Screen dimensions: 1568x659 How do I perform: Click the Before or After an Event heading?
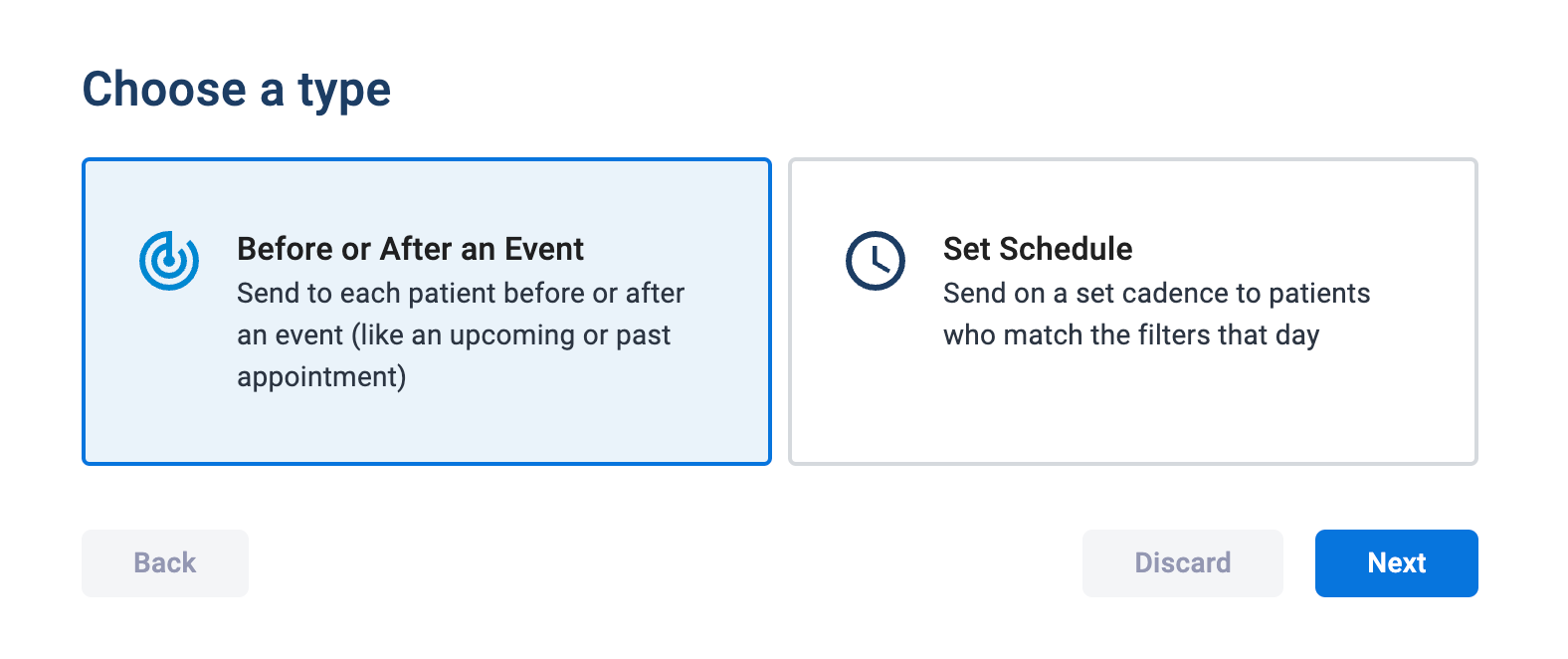tap(409, 249)
